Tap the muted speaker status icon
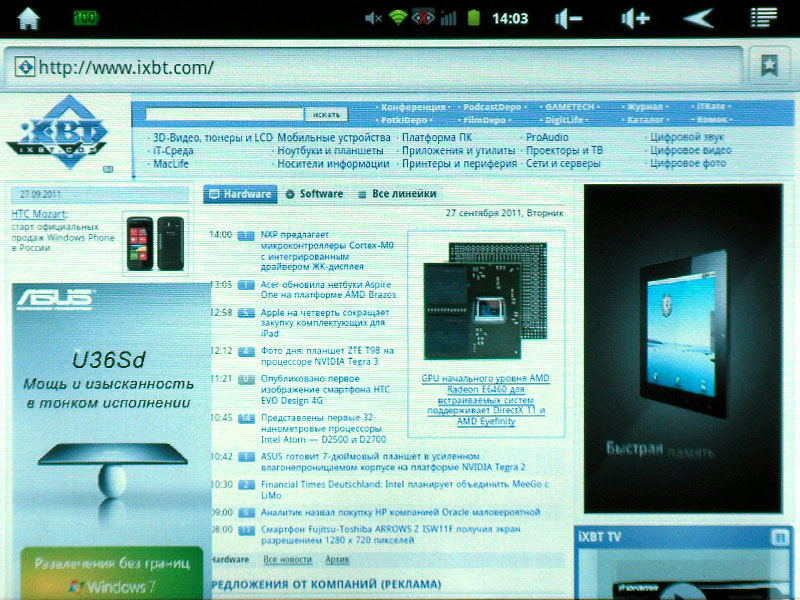 373,19
